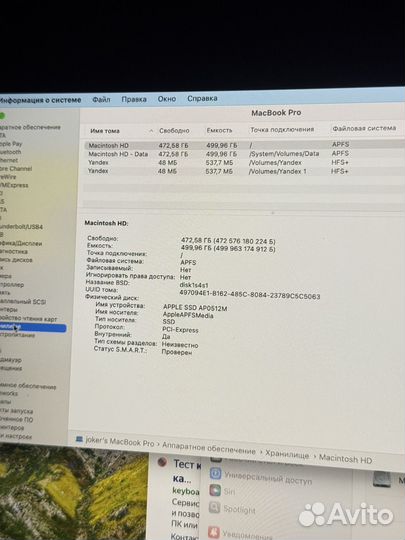The image size is (405, 540).
Task: Select highlighted Хранилище sidebar item
Action: [x=33, y=328]
